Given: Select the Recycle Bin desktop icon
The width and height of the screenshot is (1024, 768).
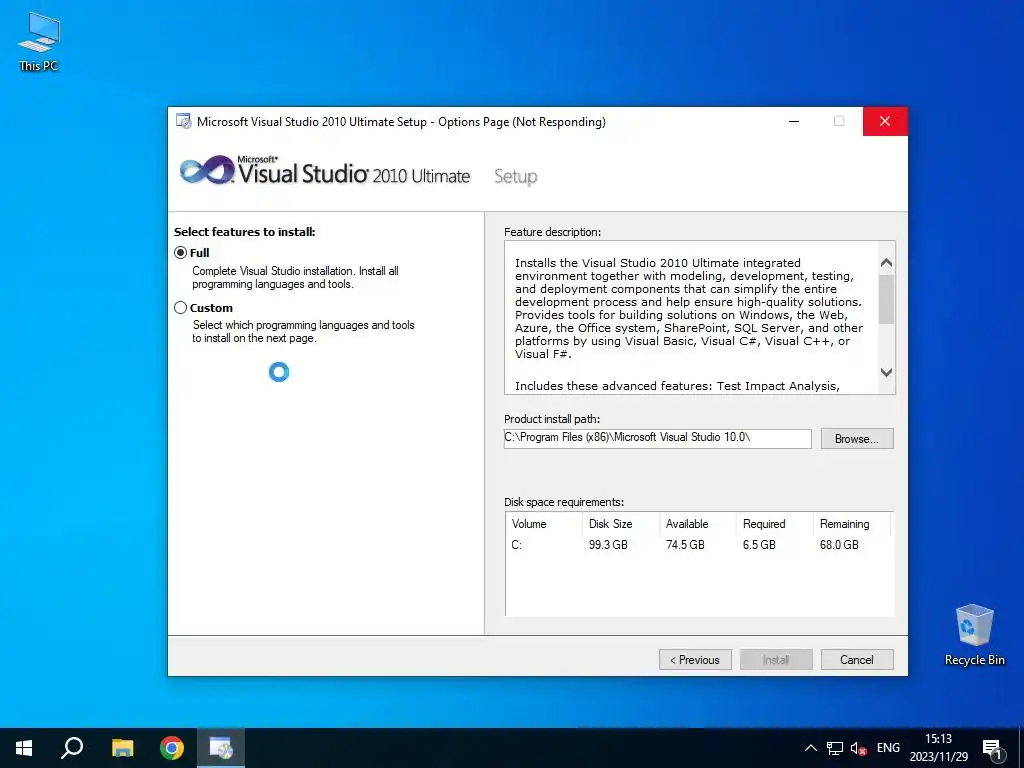Looking at the screenshot, I should (974, 635).
